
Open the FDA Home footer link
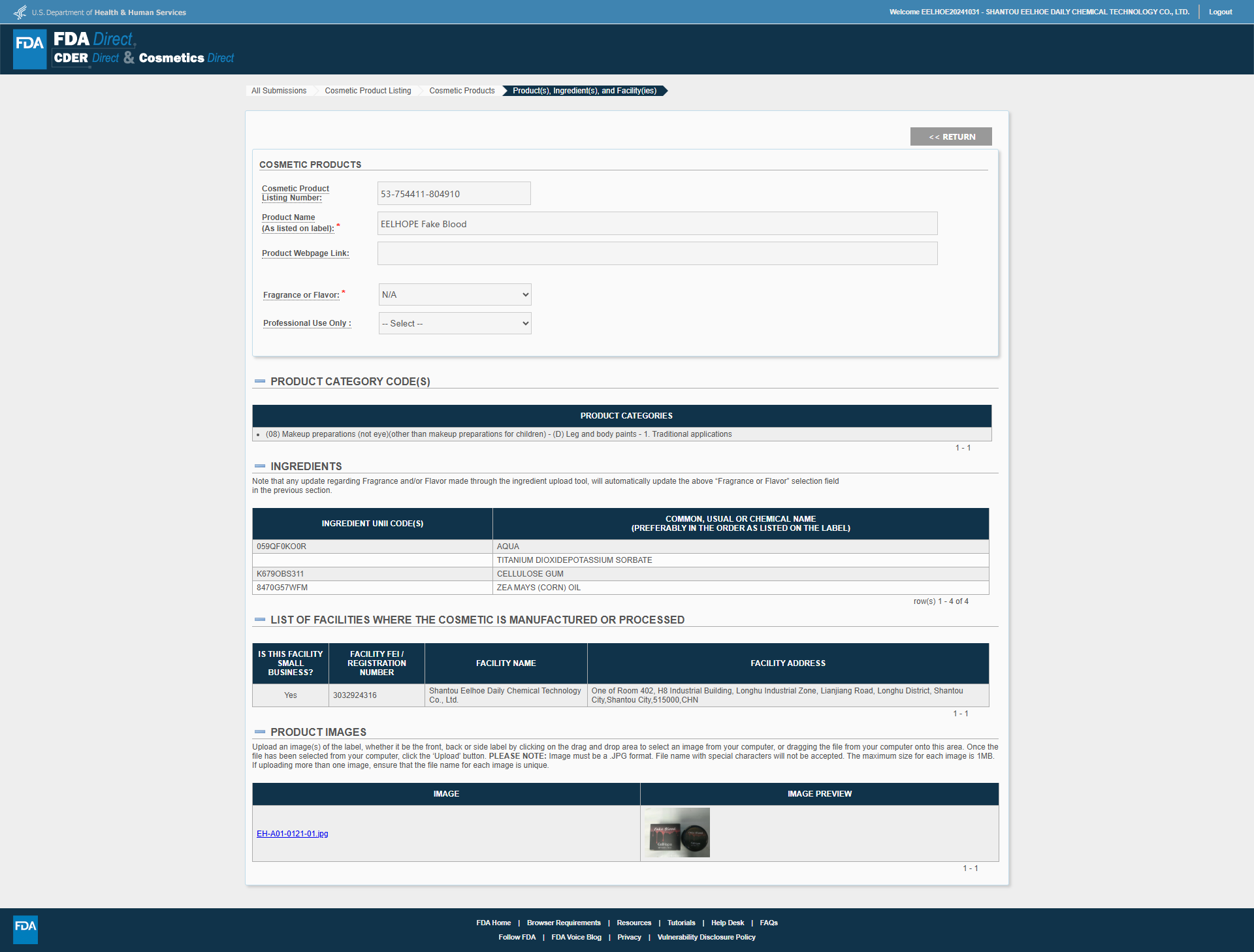click(x=494, y=923)
